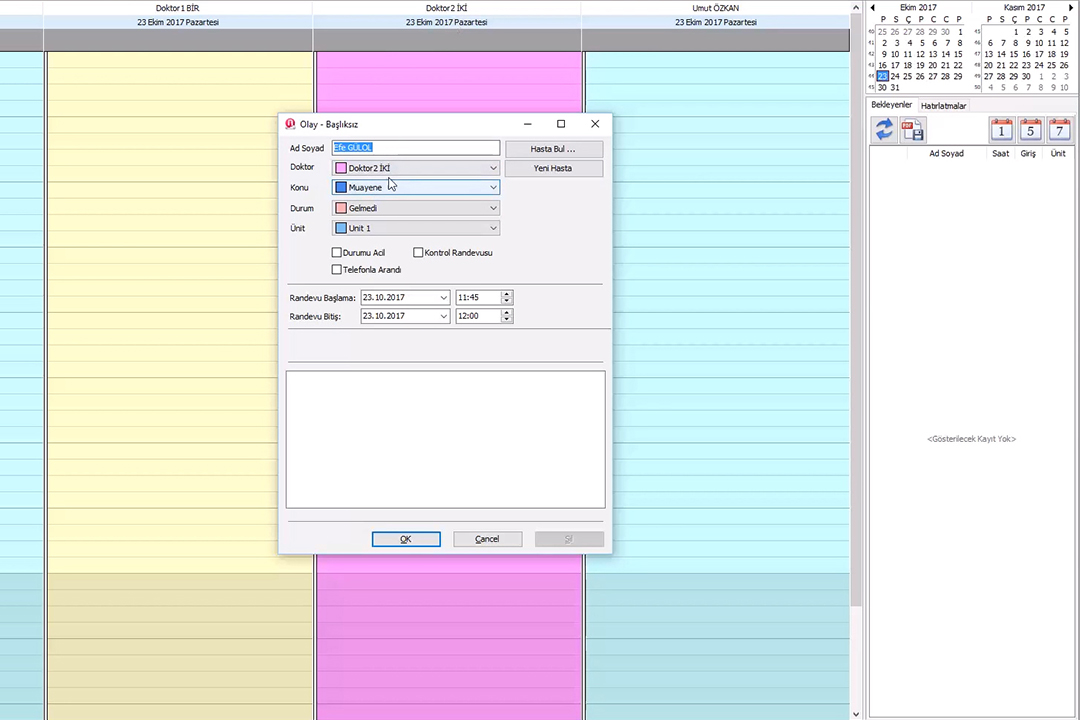Click the blue Muayene color swatch in Konu

pos(341,187)
